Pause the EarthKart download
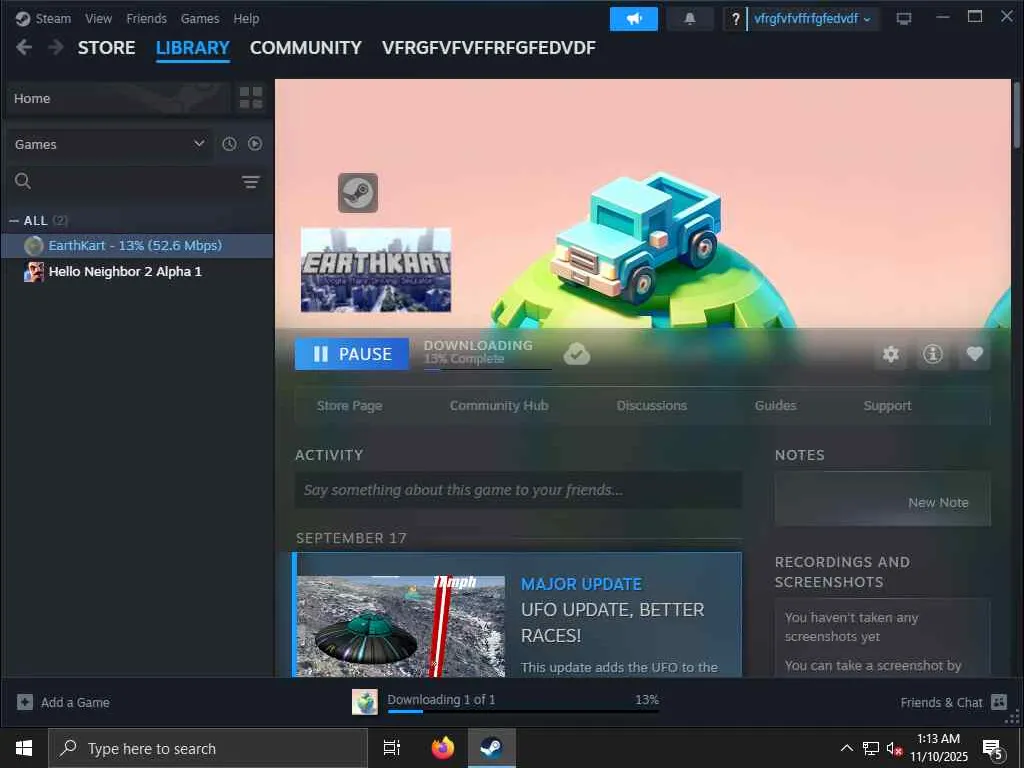The width and height of the screenshot is (1024, 768). 352,354
